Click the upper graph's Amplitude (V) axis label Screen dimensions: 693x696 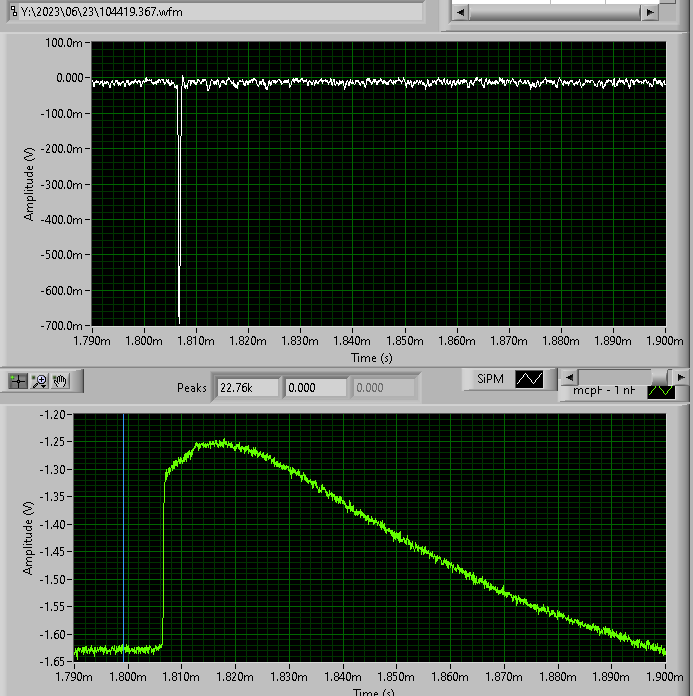click(x=29, y=184)
